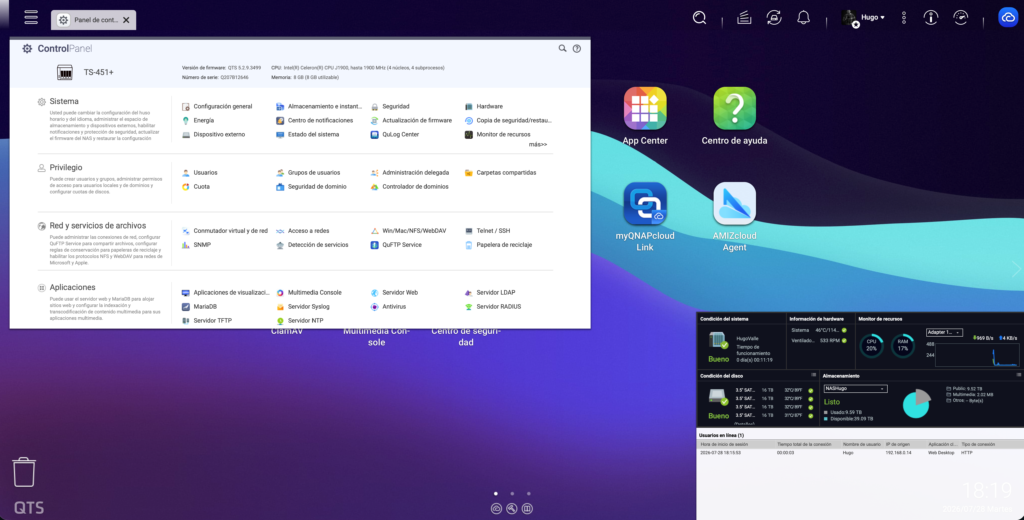Image resolution: width=1024 pixels, height=520 pixels.
Task: Open Telnet / SSH settings
Action: [487, 231]
